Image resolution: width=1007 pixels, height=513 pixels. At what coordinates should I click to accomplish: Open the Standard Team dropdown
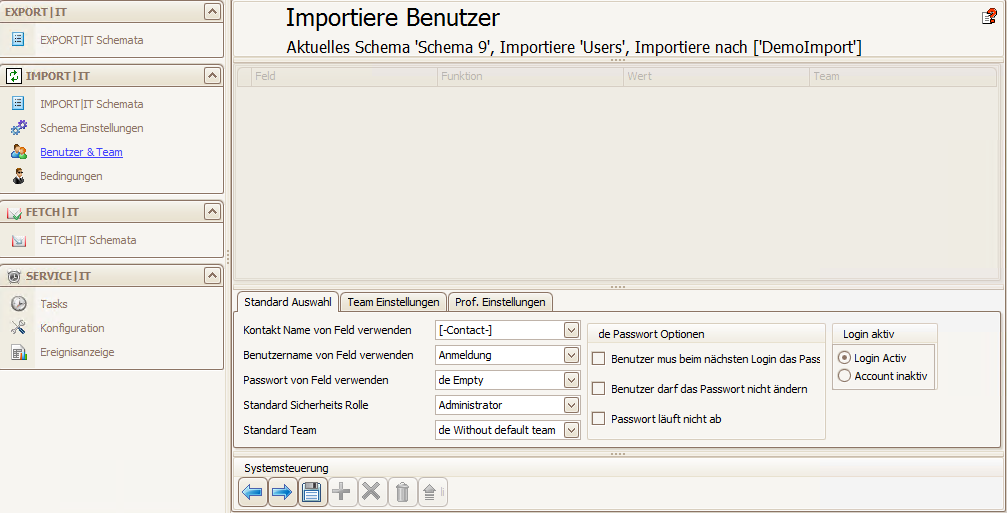[571, 430]
